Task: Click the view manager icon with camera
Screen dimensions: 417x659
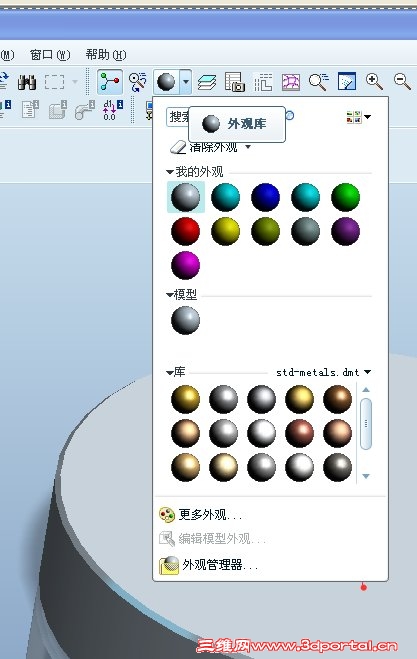Action: pos(235,82)
